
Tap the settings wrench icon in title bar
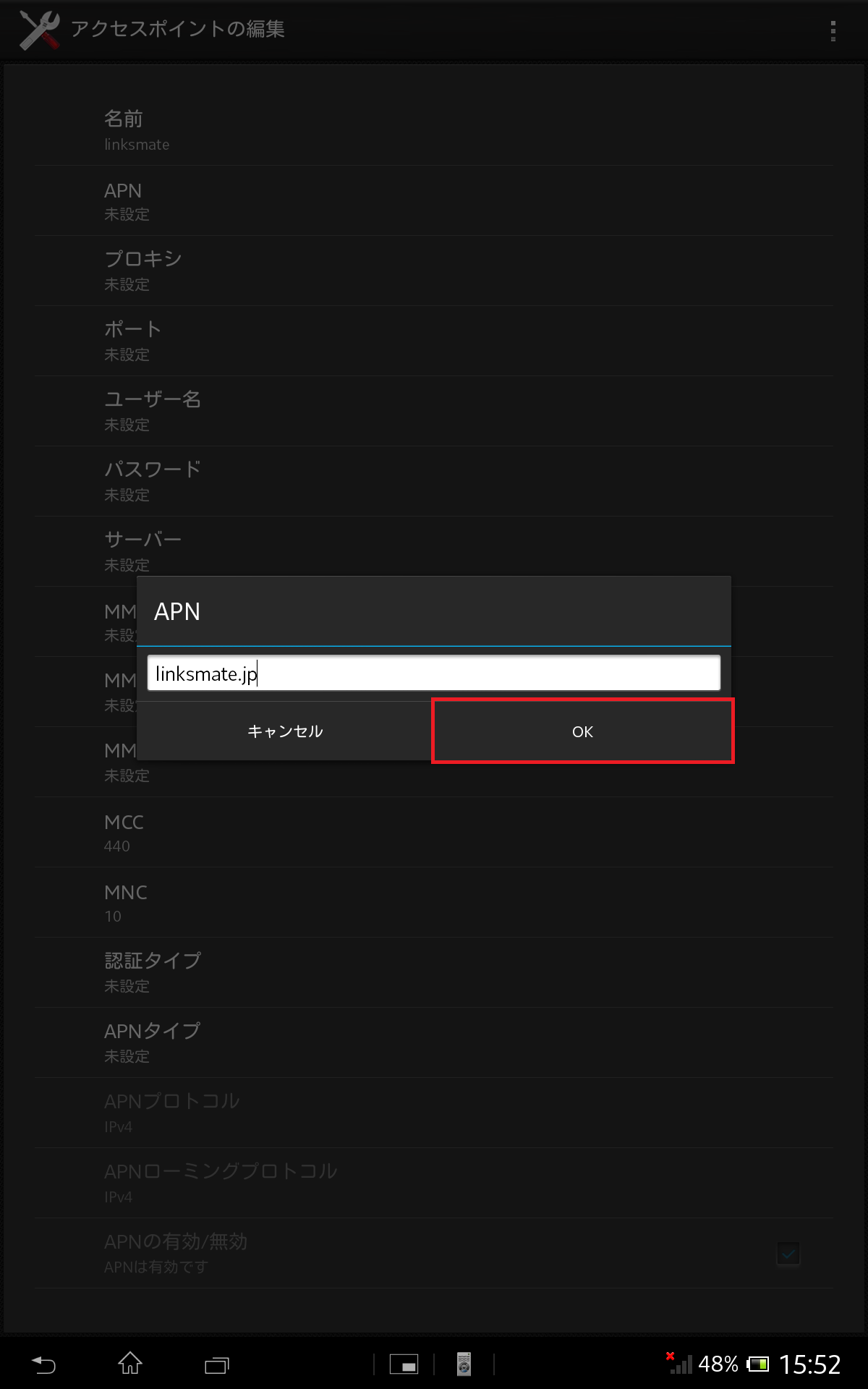(40, 30)
